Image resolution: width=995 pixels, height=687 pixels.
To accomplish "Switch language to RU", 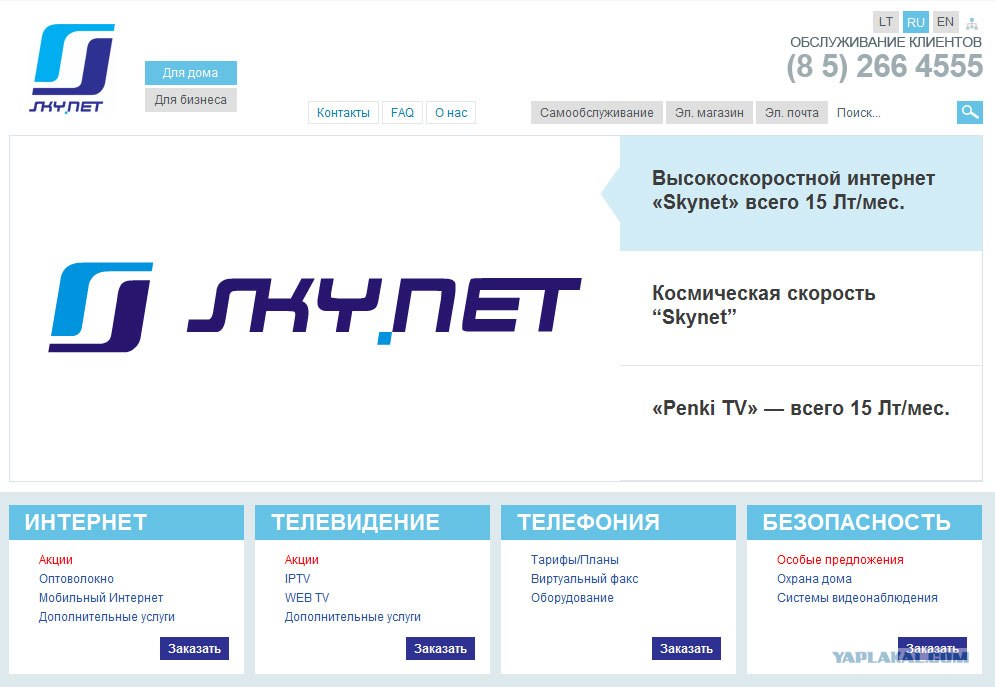I will (916, 22).
